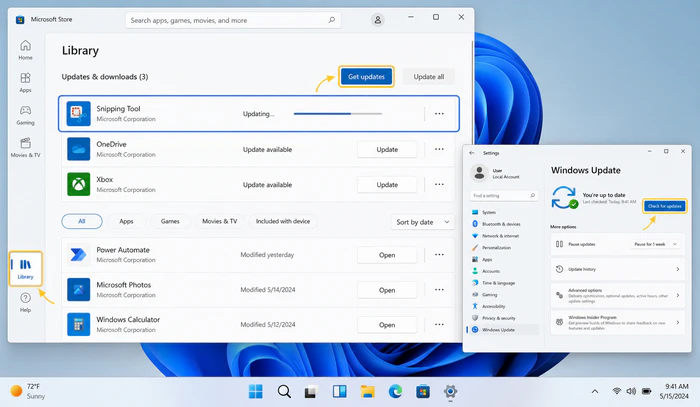This screenshot has width=700, height=407.
Task: Open Apps section in Store sidebar
Action: (25, 82)
